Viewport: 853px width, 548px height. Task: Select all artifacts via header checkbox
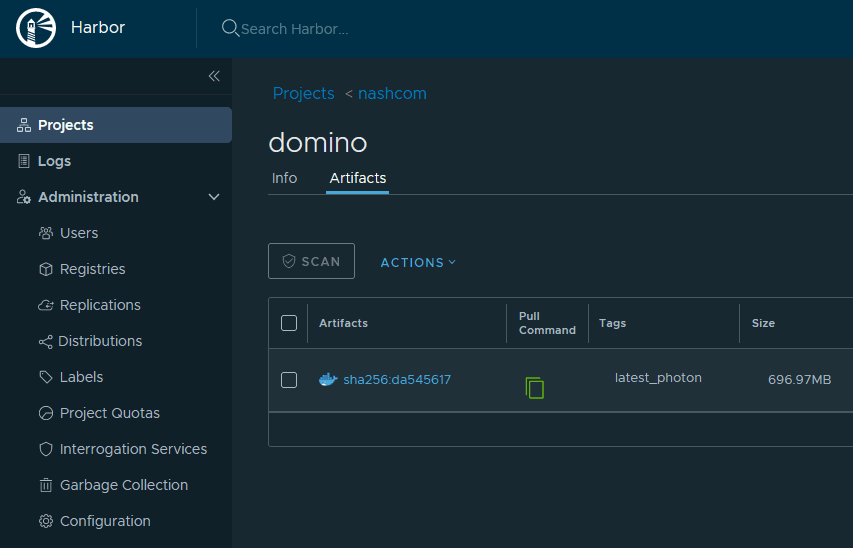tap(289, 323)
